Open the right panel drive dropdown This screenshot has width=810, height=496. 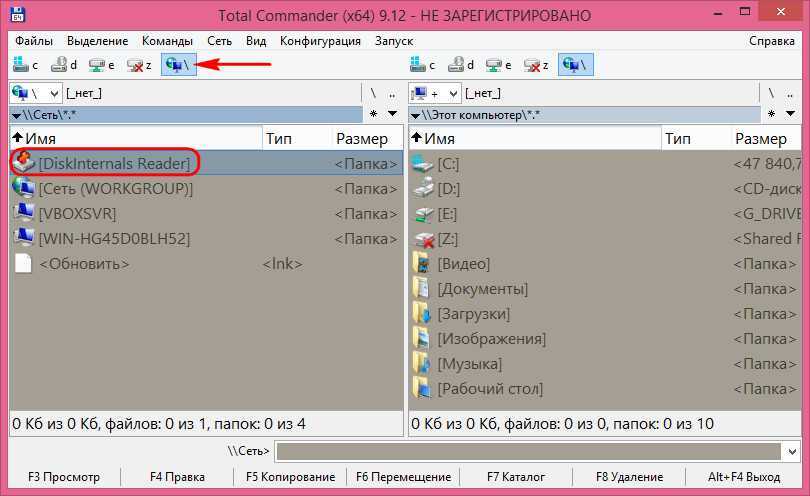point(434,93)
